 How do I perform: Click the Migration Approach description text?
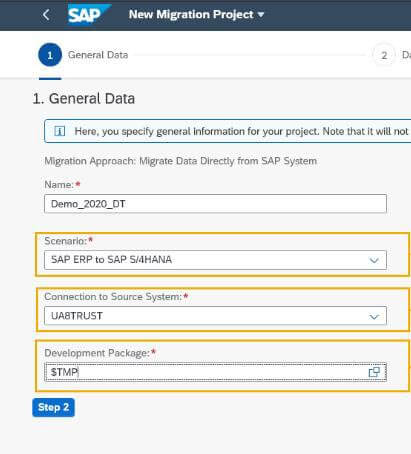click(x=181, y=161)
